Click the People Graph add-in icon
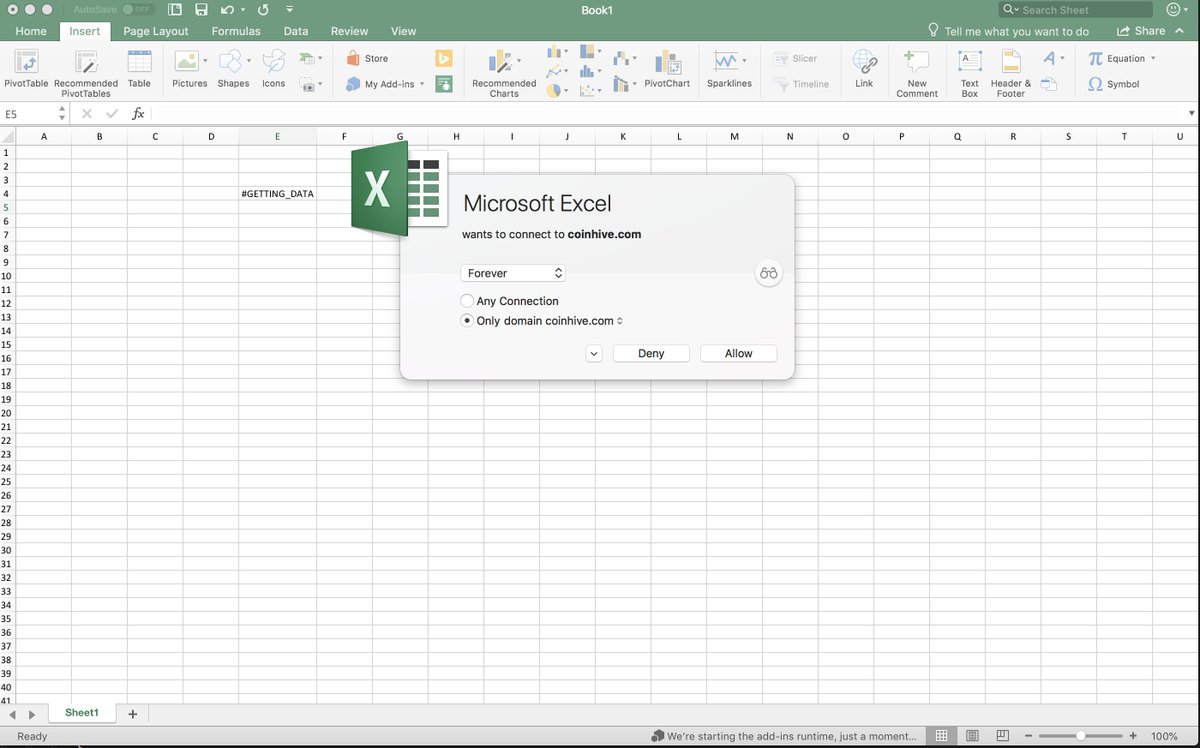The height and width of the screenshot is (748, 1200). 444,84
